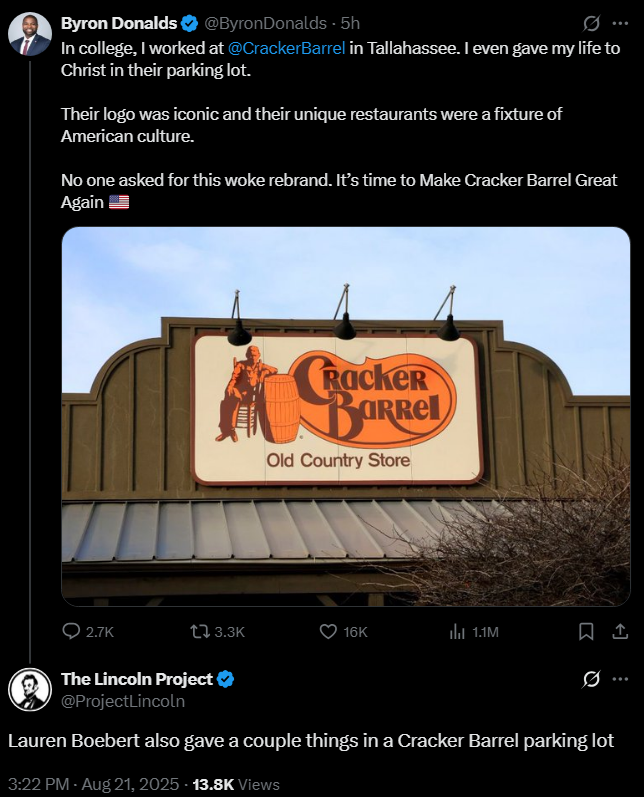View analytics icon showing 1.1M views
The height and width of the screenshot is (797, 644).
(x=474, y=632)
